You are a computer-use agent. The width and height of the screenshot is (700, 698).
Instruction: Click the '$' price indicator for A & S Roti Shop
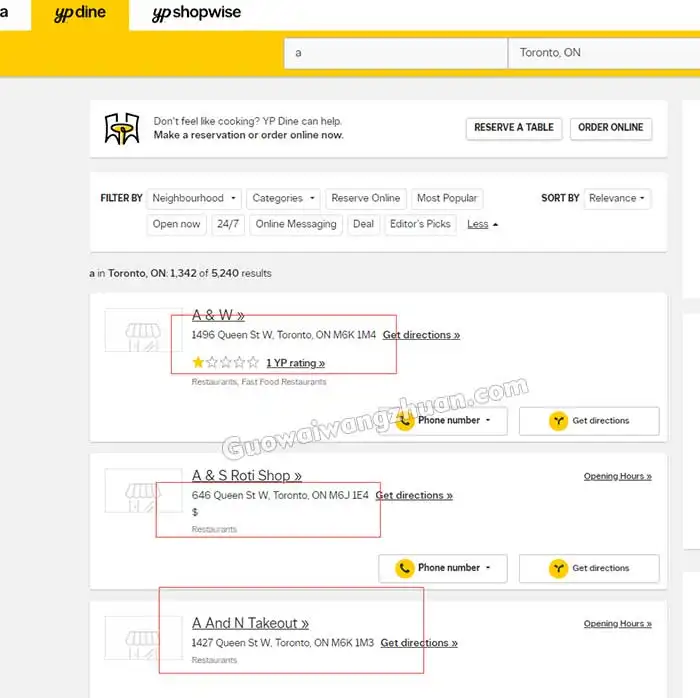(x=195, y=512)
